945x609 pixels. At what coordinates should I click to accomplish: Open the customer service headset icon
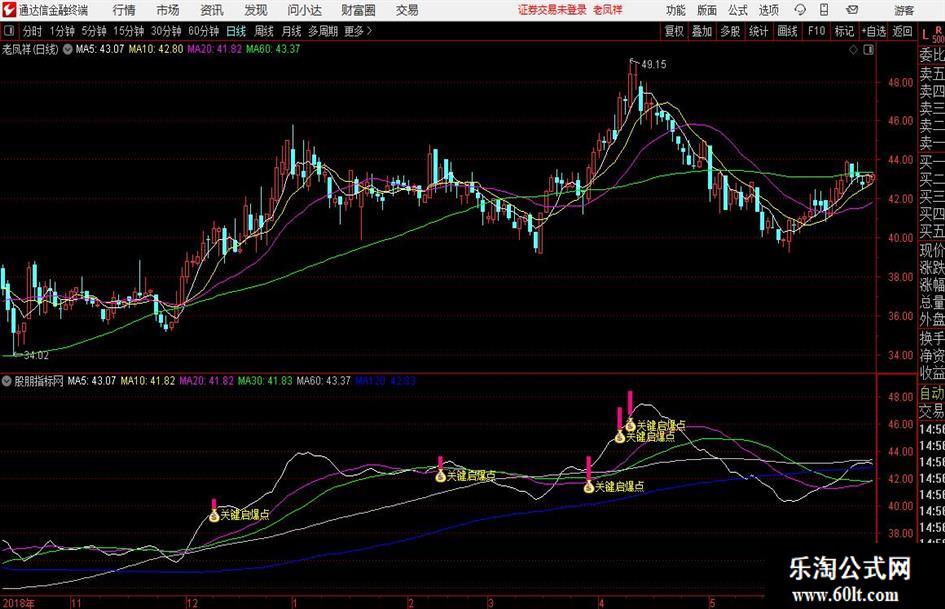coord(800,10)
